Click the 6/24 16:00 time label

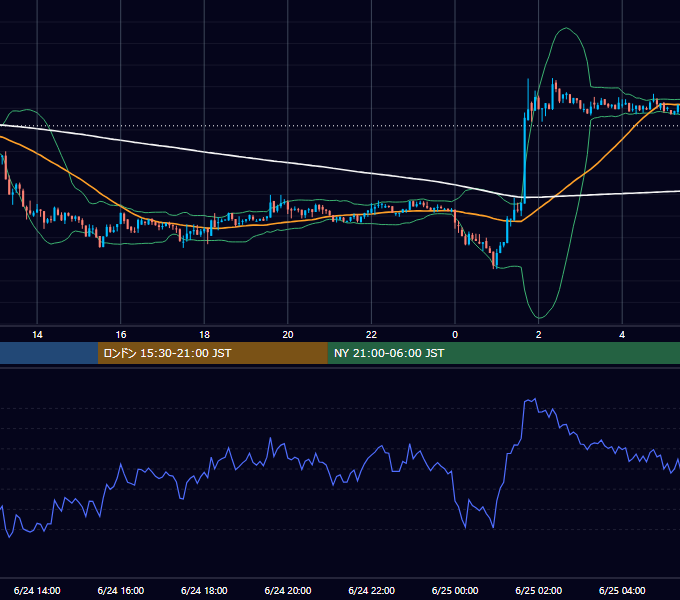pos(121,590)
